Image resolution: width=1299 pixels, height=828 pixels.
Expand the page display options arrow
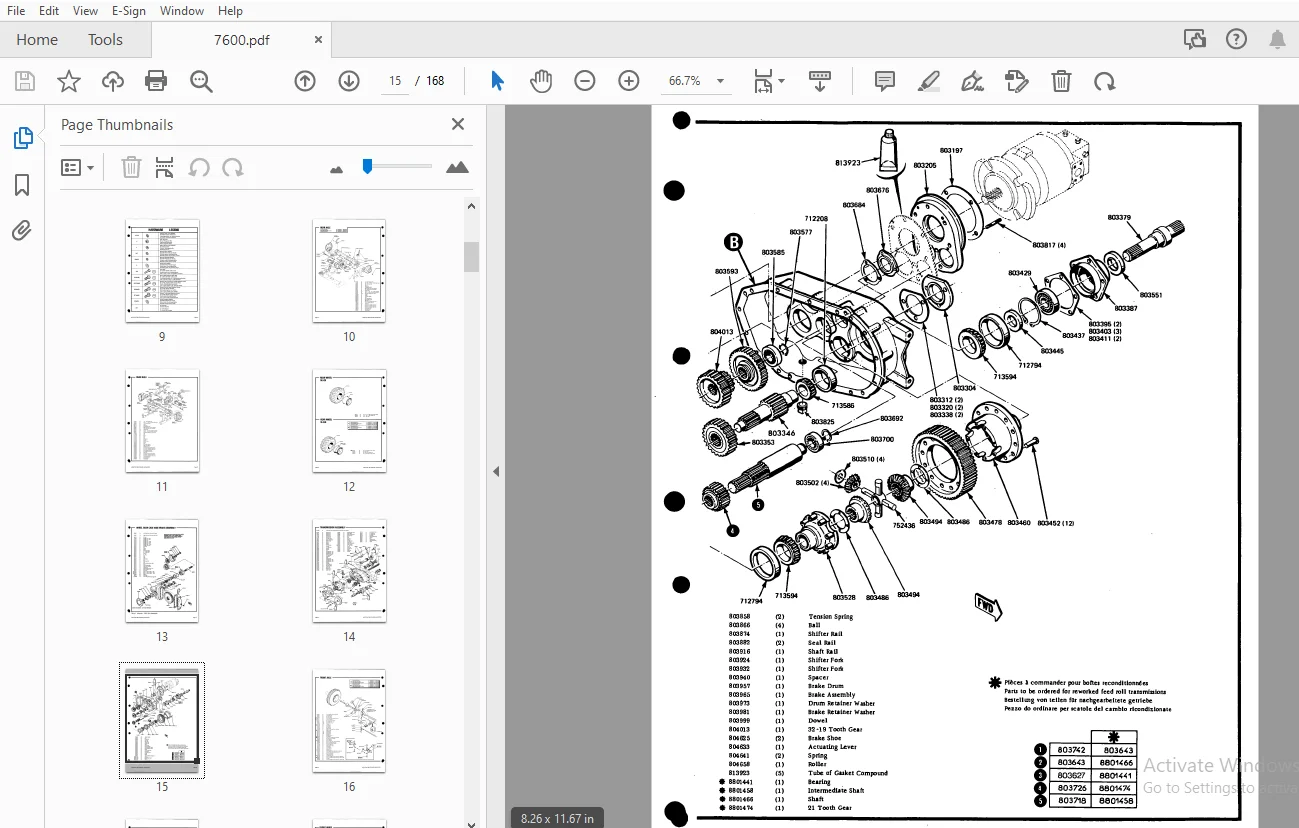pyautogui.click(x=781, y=81)
